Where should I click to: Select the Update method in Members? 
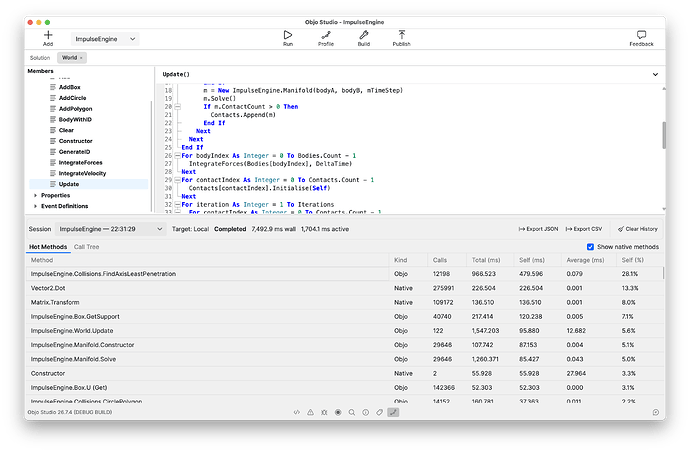[x=88, y=184]
